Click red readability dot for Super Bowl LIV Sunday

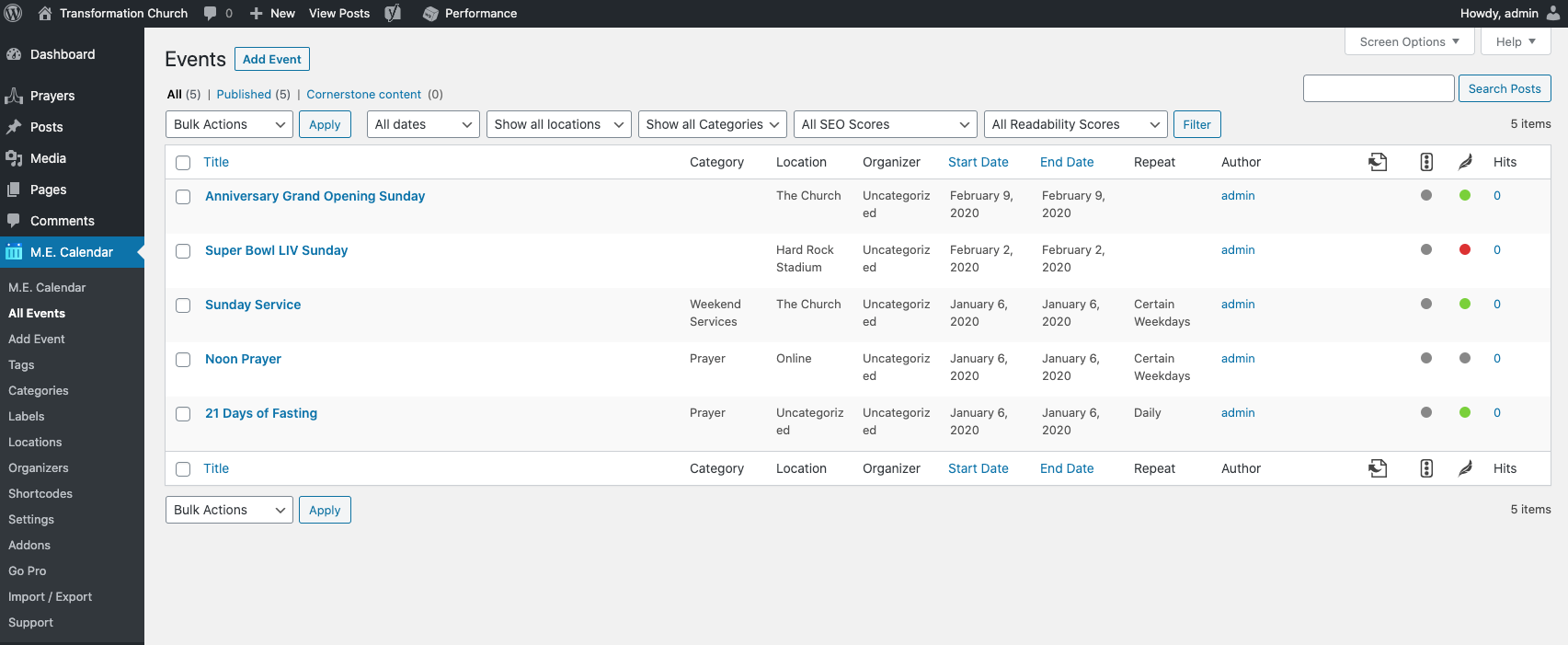1465,249
